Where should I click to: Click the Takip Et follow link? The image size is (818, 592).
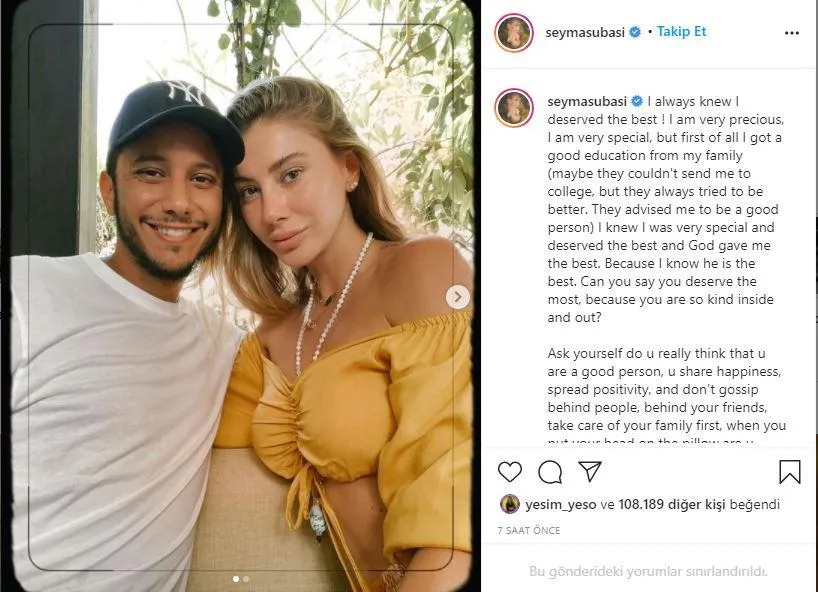point(681,32)
